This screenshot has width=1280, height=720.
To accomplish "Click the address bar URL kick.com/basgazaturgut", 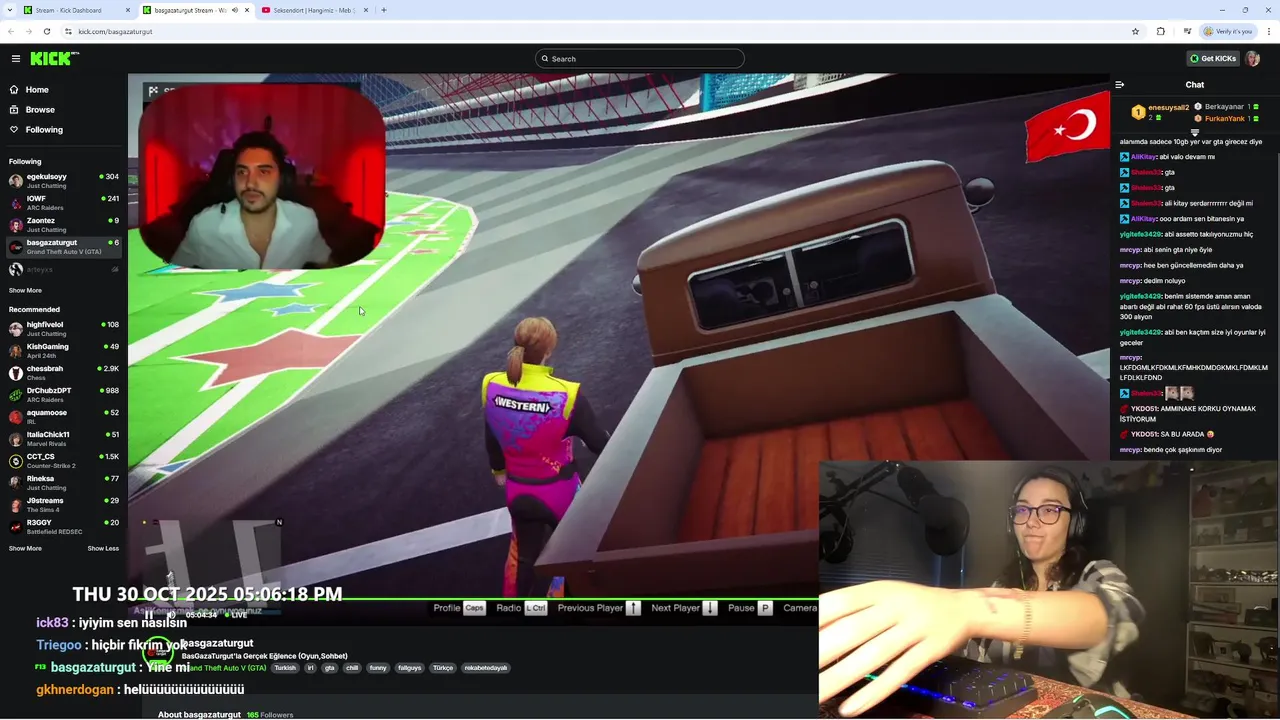I will pos(115,32).
